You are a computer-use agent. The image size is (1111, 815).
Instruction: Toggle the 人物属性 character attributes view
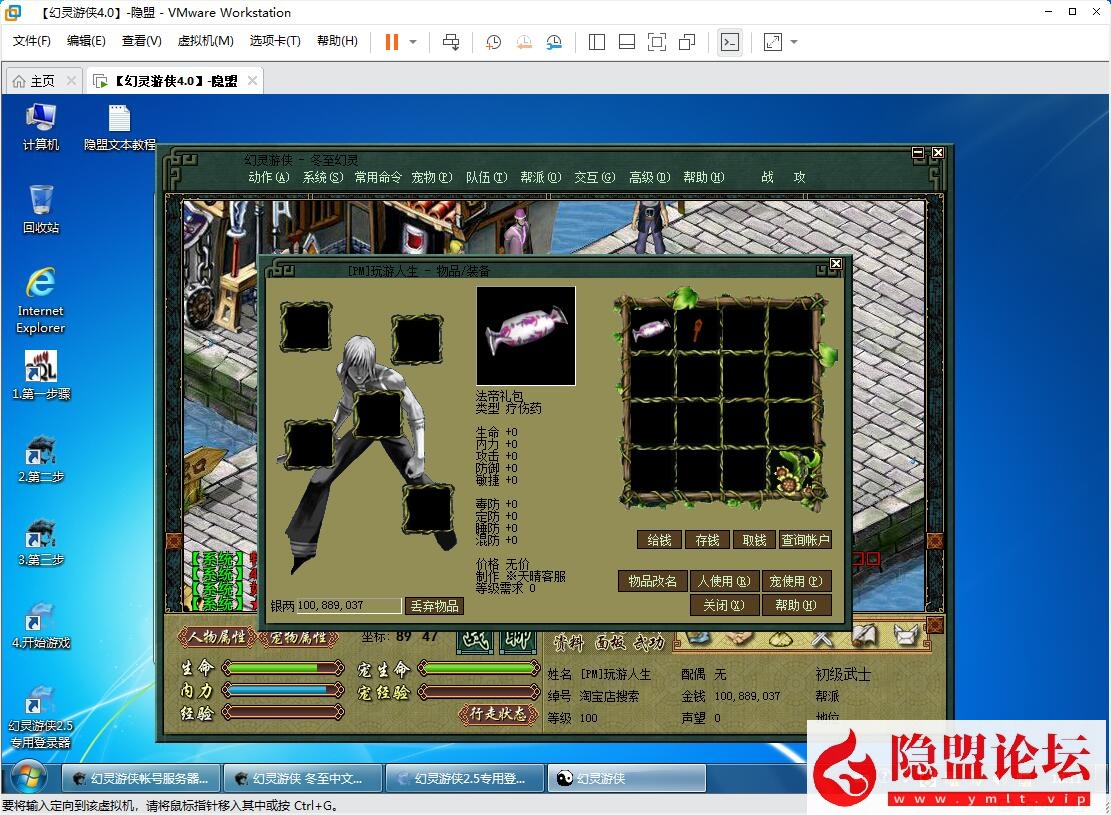(x=217, y=637)
